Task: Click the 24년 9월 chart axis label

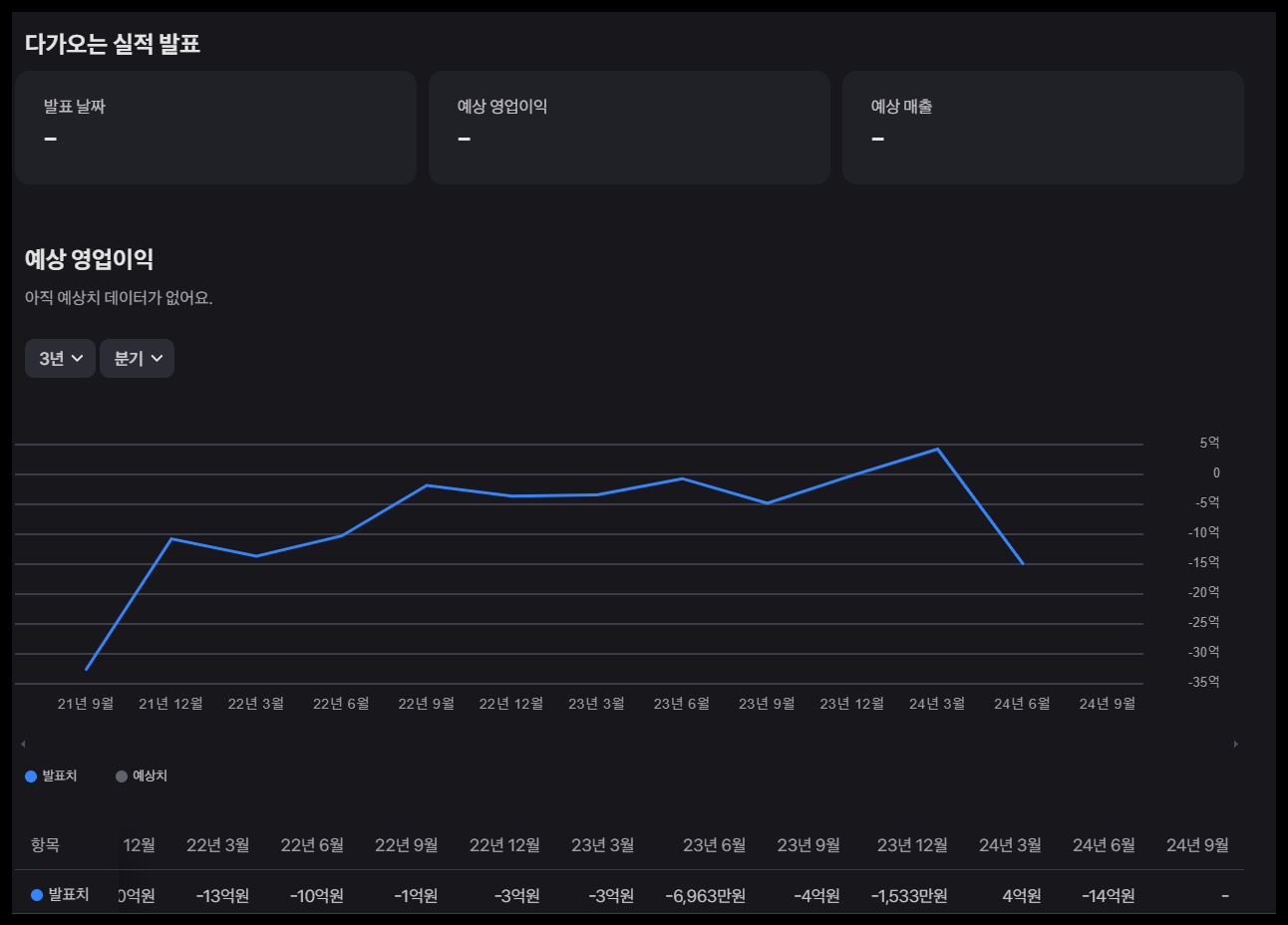Action: click(x=1108, y=704)
